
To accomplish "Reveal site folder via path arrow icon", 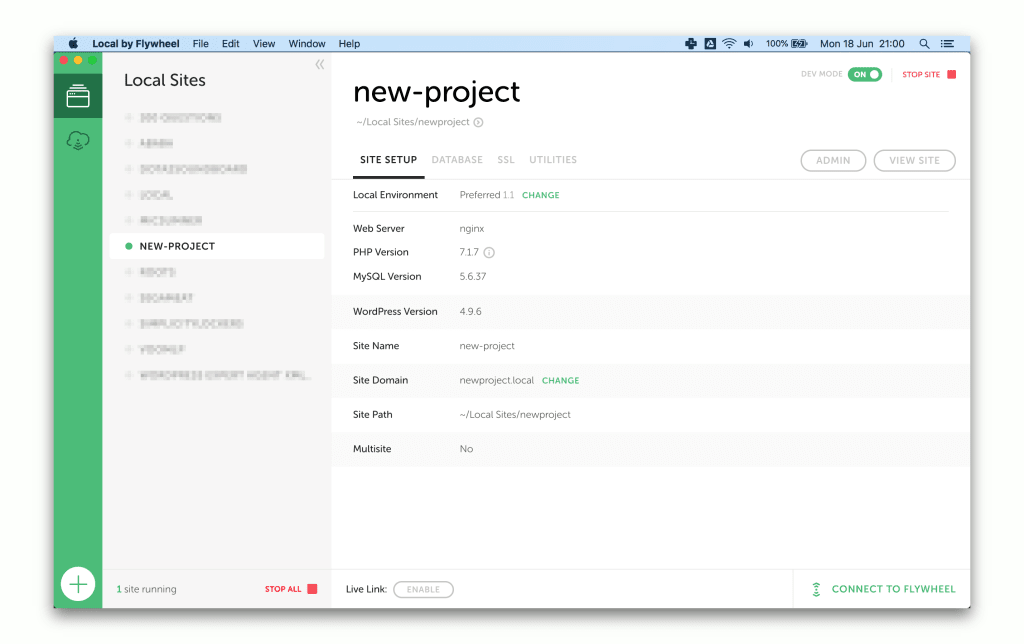I will coord(479,122).
